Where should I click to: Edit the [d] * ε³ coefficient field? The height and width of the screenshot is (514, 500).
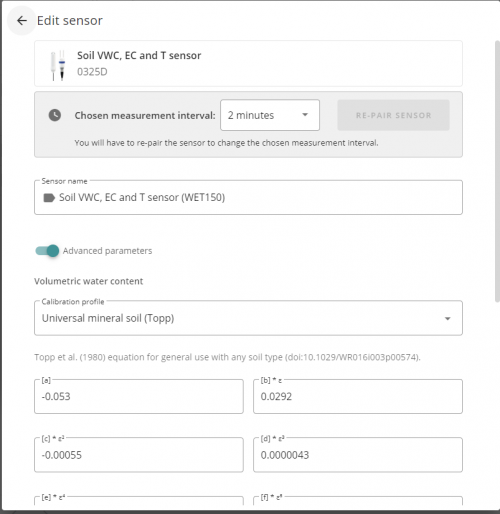[358, 455]
